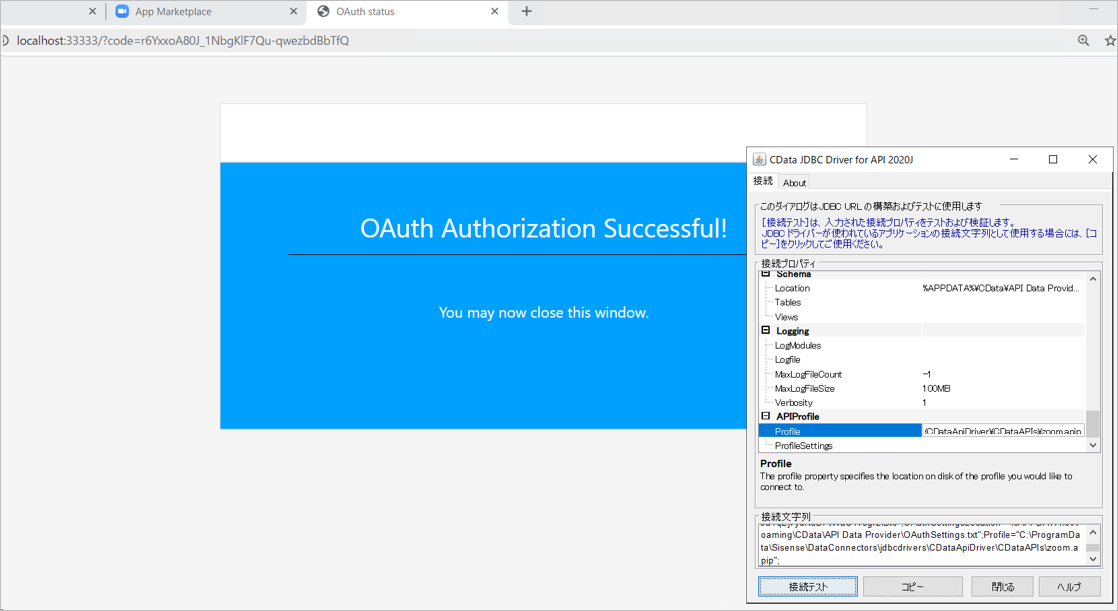1118x611 pixels.
Task: Edit the Profile path value field
Action: 1003,431
